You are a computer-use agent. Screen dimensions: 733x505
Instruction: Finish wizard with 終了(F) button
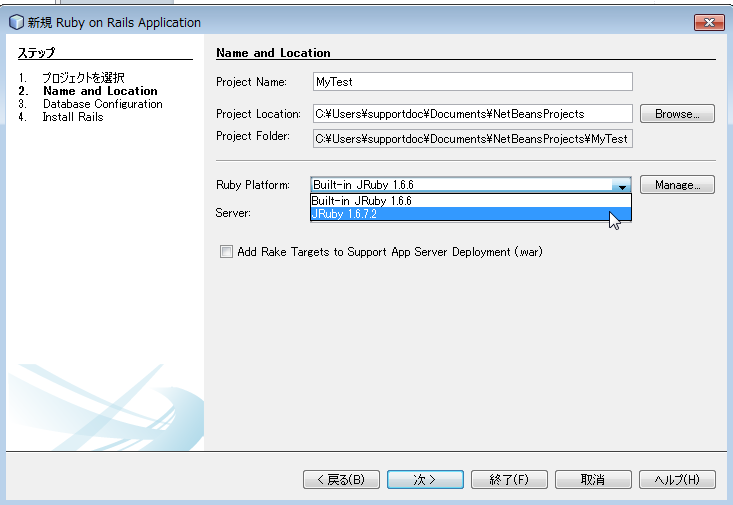[x=509, y=479]
